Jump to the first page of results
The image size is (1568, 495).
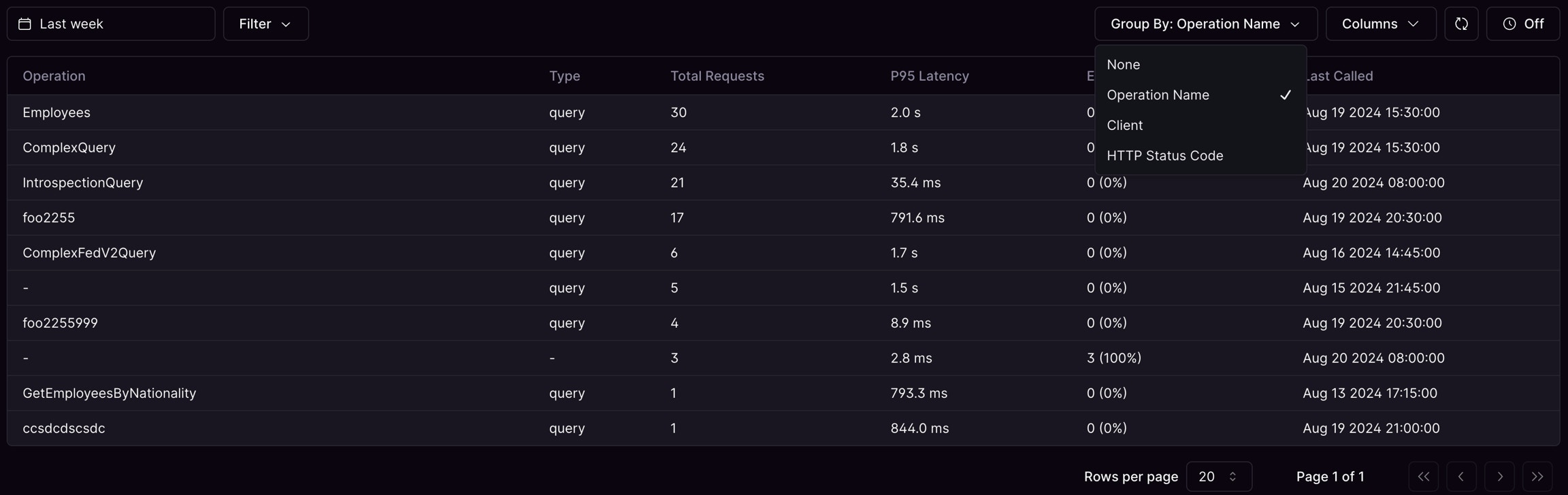click(x=1422, y=476)
